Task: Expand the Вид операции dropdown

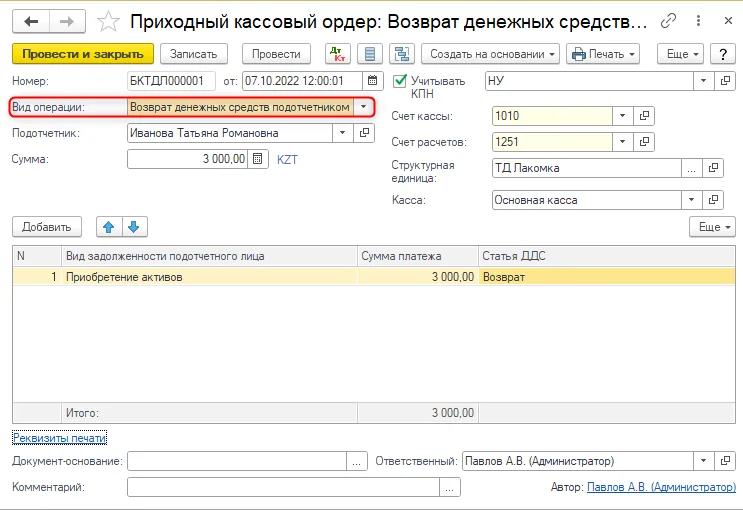Action: click(x=363, y=107)
